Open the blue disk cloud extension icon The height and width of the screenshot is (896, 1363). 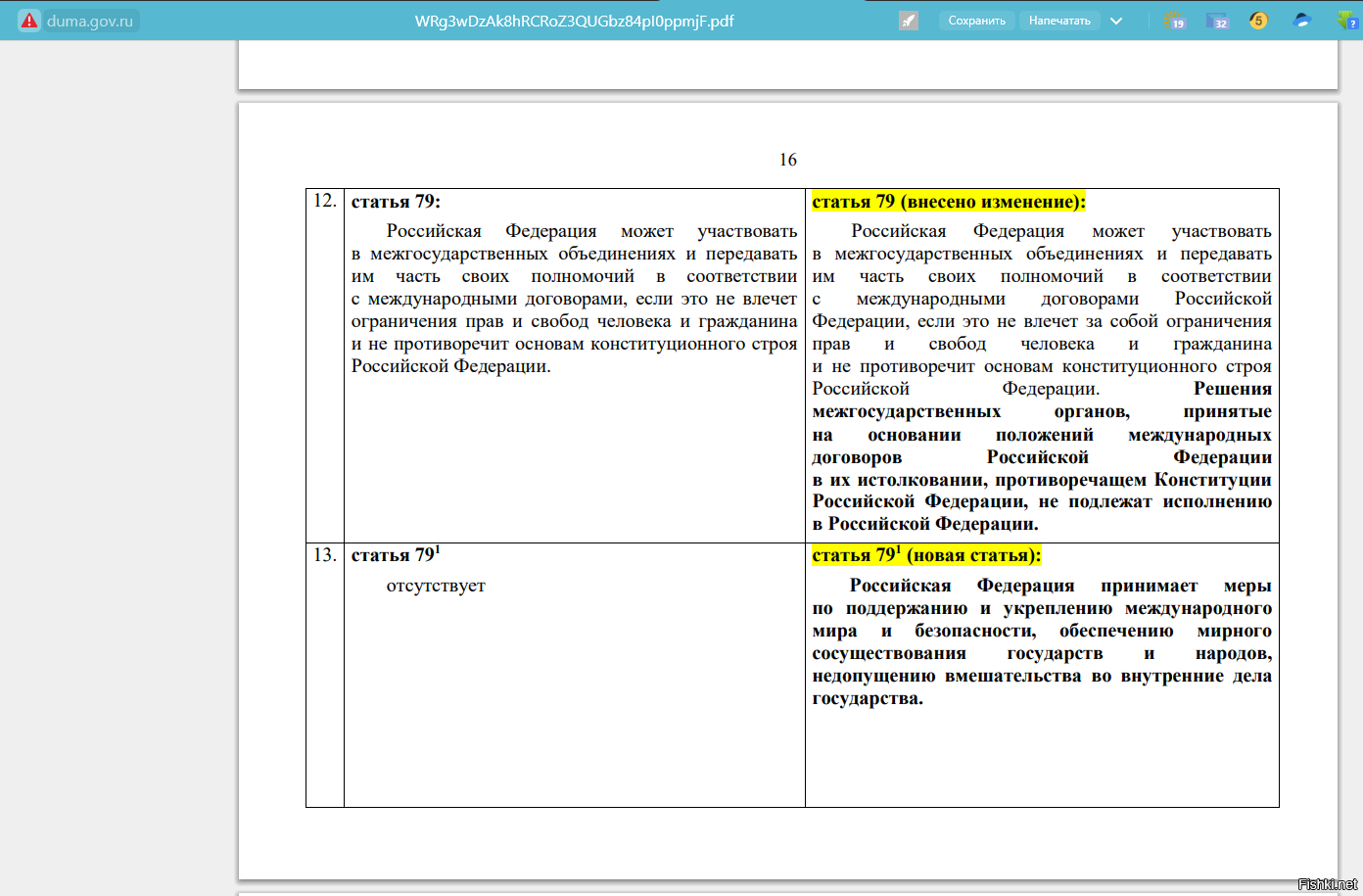(x=1302, y=21)
